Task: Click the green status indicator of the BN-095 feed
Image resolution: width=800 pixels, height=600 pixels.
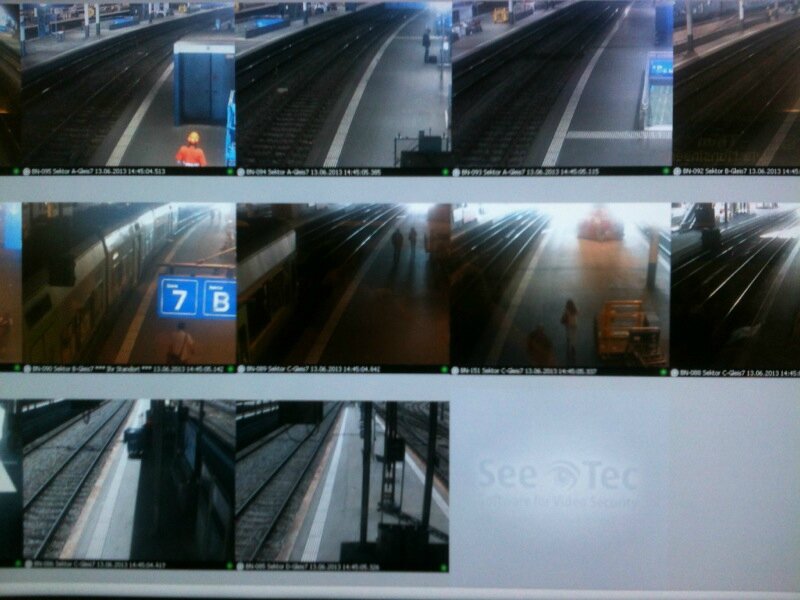Action: [230, 171]
